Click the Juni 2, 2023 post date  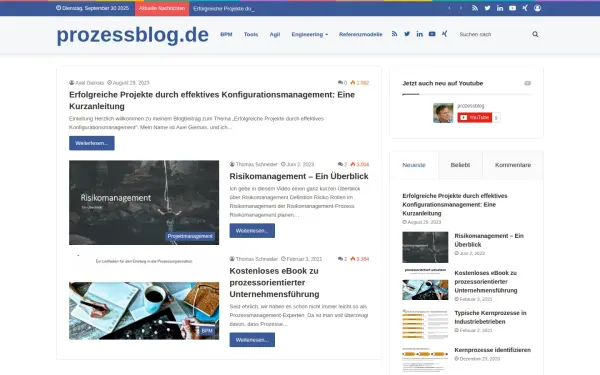pyautogui.click(x=298, y=164)
